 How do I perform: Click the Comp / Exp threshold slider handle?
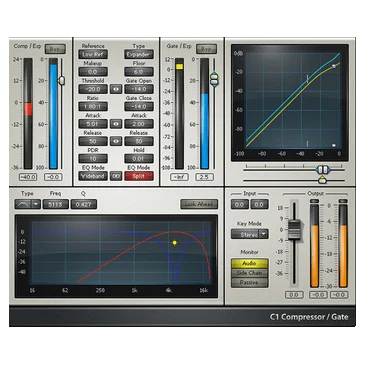pos(61,80)
